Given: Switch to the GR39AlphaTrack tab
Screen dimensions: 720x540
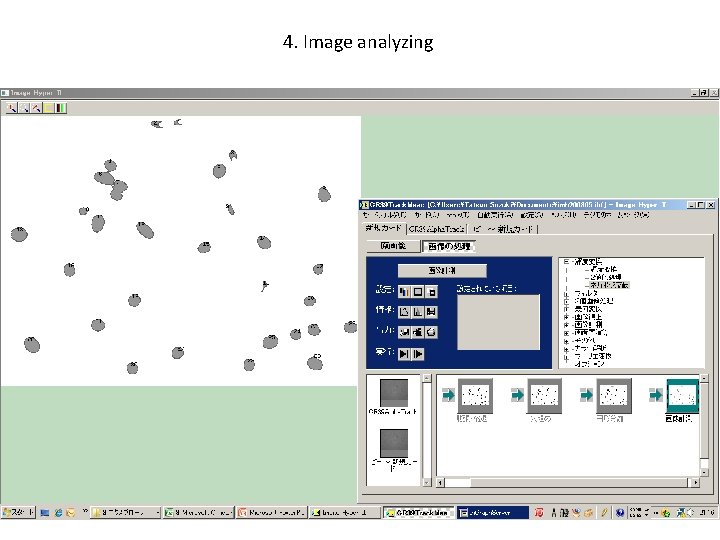Looking at the screenshot, I should [437, 229].
